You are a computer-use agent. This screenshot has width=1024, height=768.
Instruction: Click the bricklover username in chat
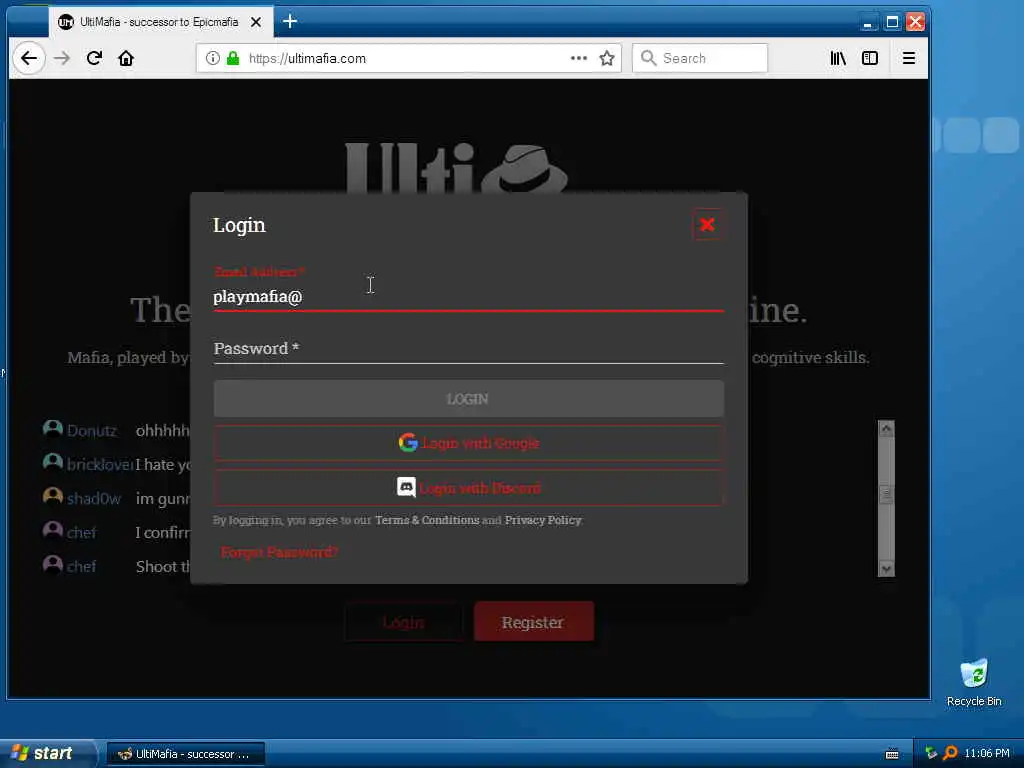coord(100,465)
